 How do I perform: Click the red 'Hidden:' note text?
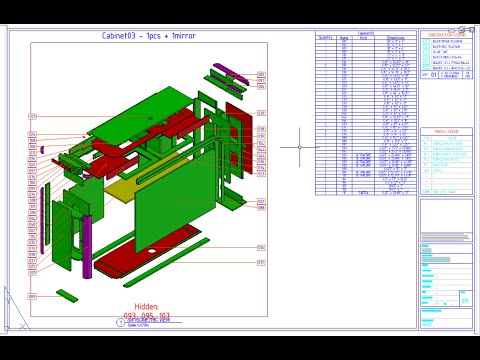click(x=147, y=306)
